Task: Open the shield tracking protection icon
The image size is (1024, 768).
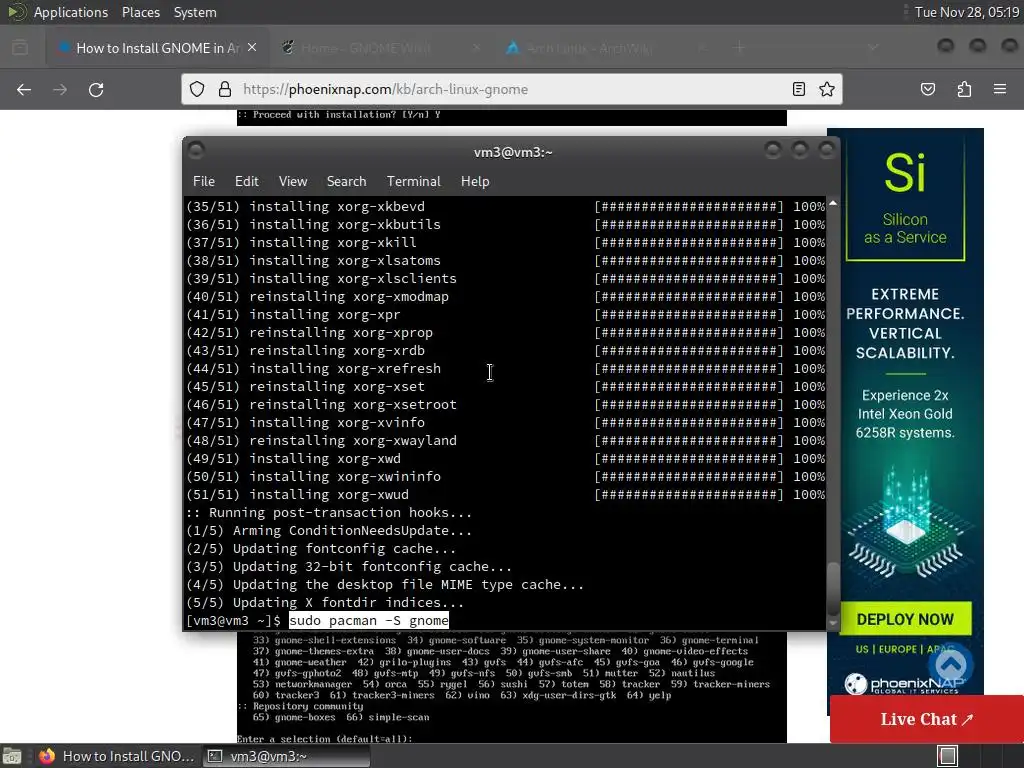Action: tap(197, 89)
